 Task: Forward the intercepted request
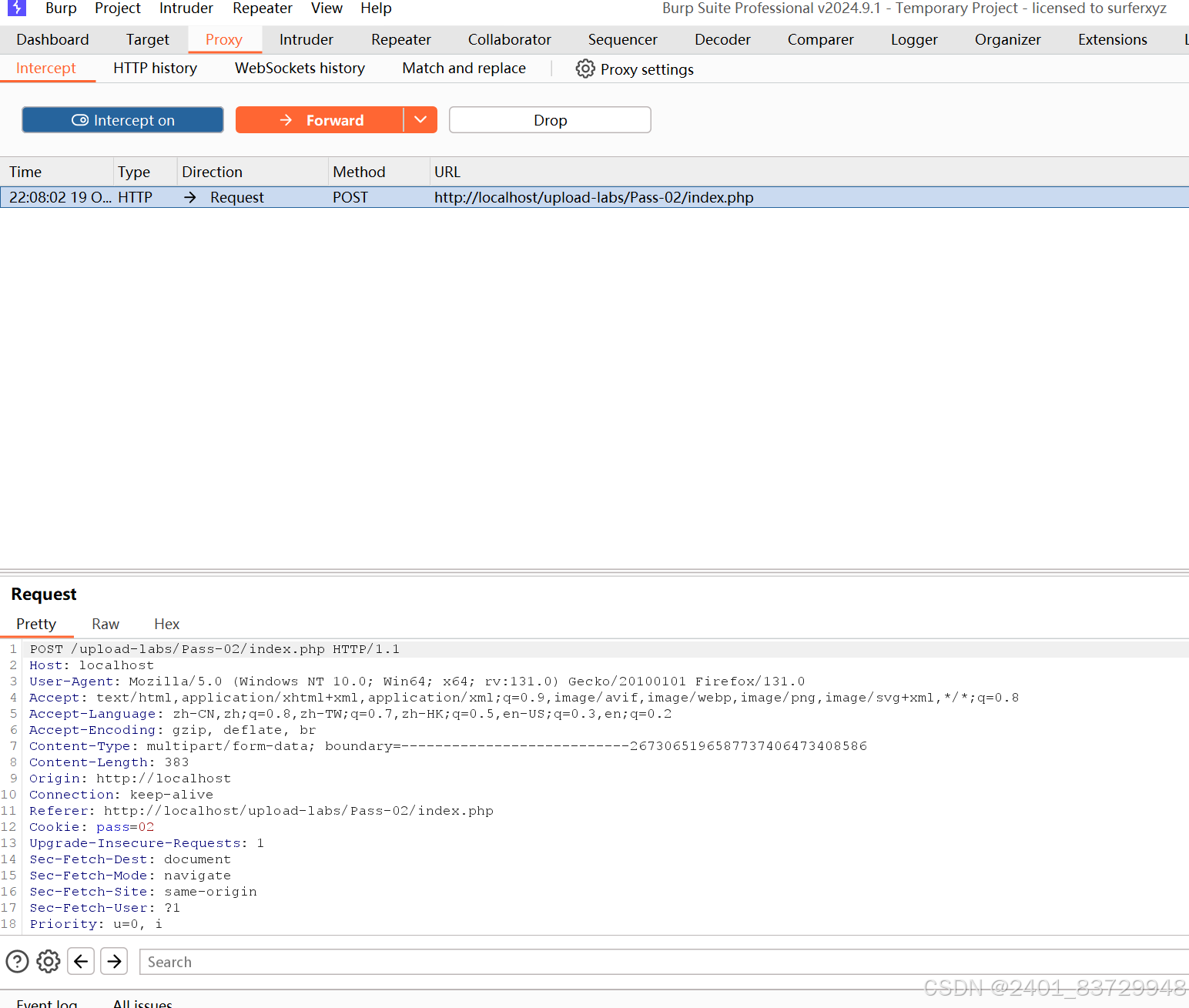(320, 120)
